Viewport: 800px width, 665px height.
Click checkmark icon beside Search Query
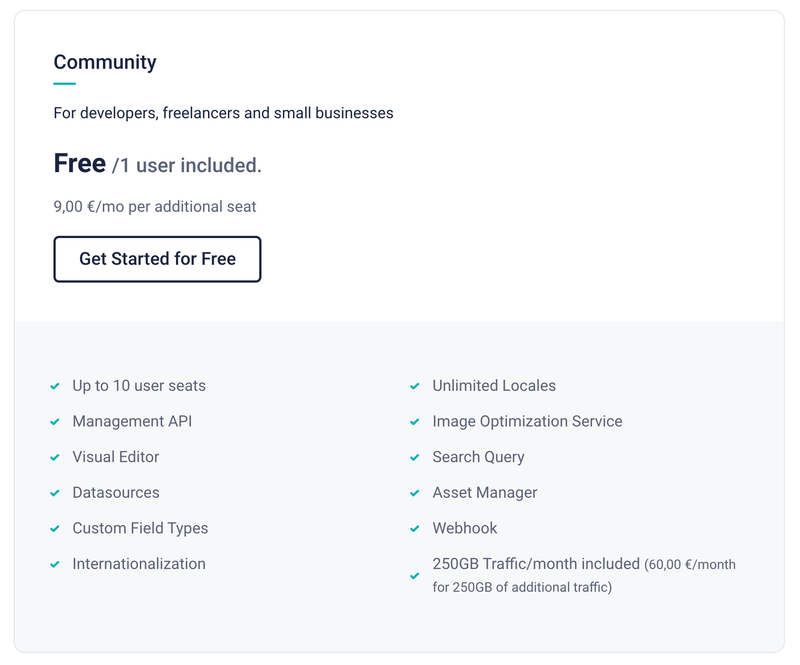coord(415,458)
